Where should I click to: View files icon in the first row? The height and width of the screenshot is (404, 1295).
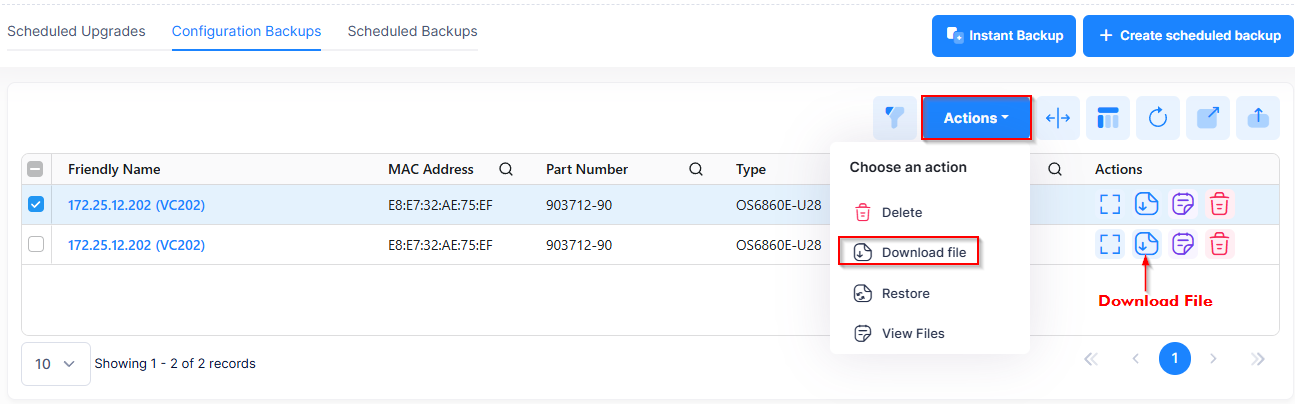click(1183, 205)
